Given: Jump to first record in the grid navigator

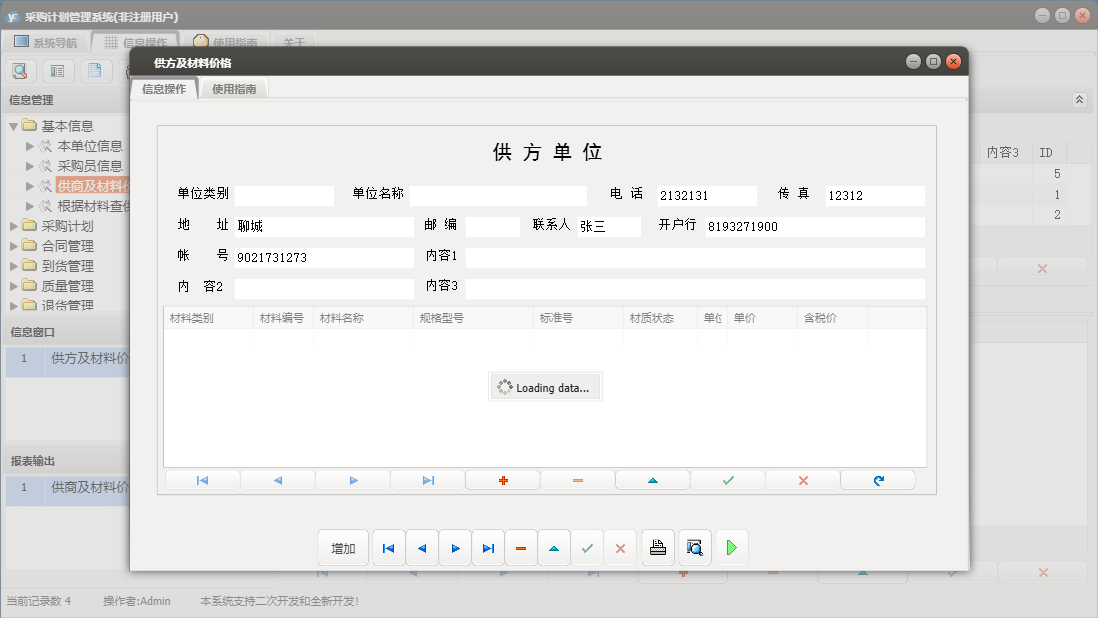Looking at the screenshot, I should click(203, 480).
